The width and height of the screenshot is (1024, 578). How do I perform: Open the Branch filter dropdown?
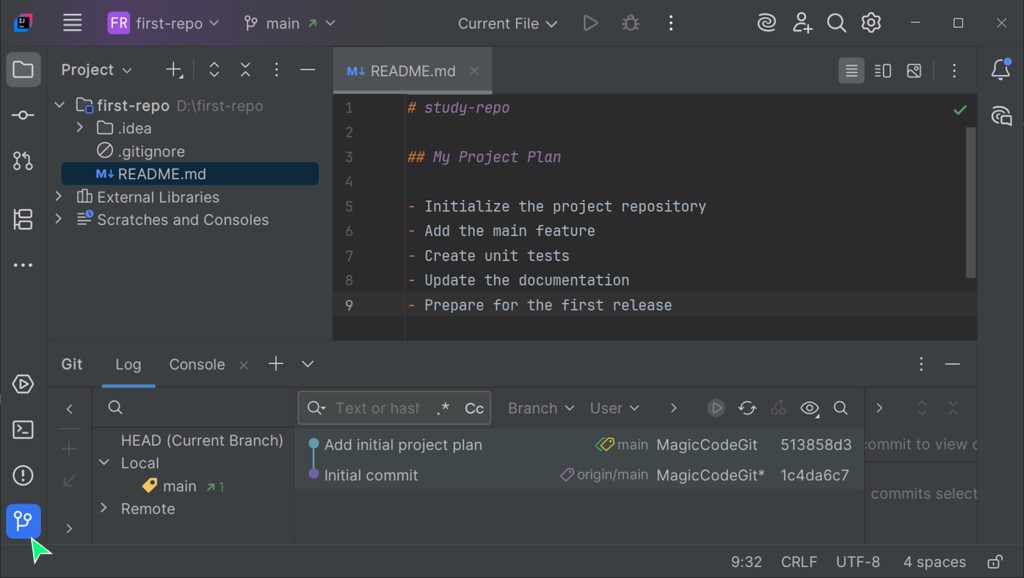coord(541,408)
